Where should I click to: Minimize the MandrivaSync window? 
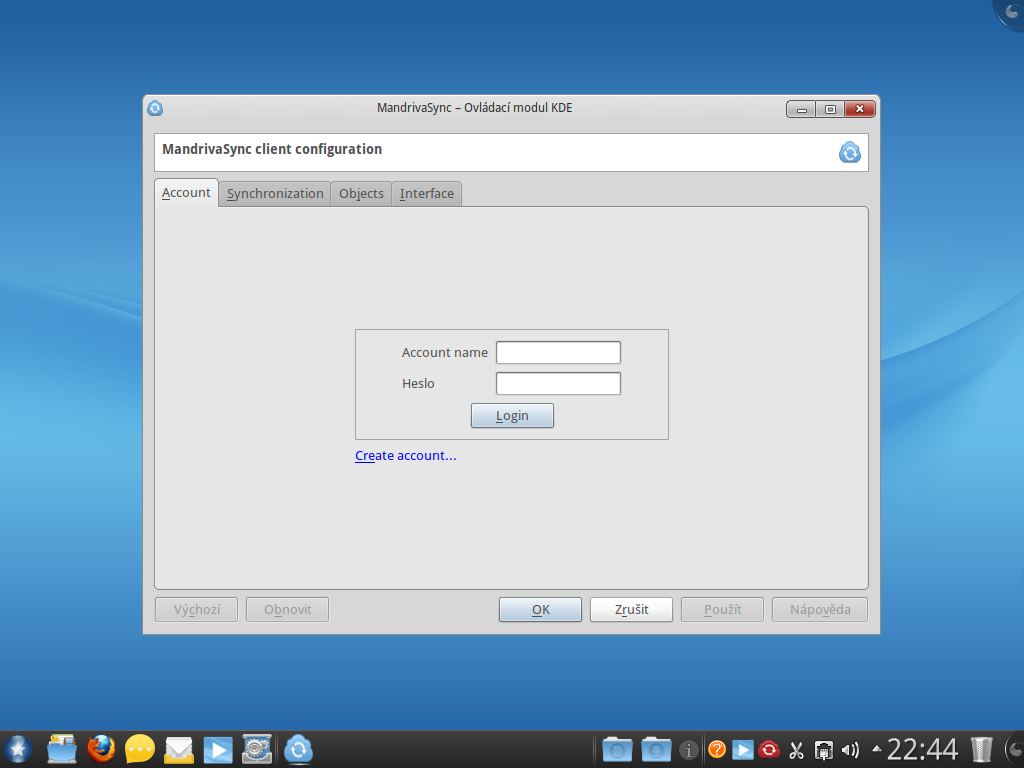(x=801, y=109)
